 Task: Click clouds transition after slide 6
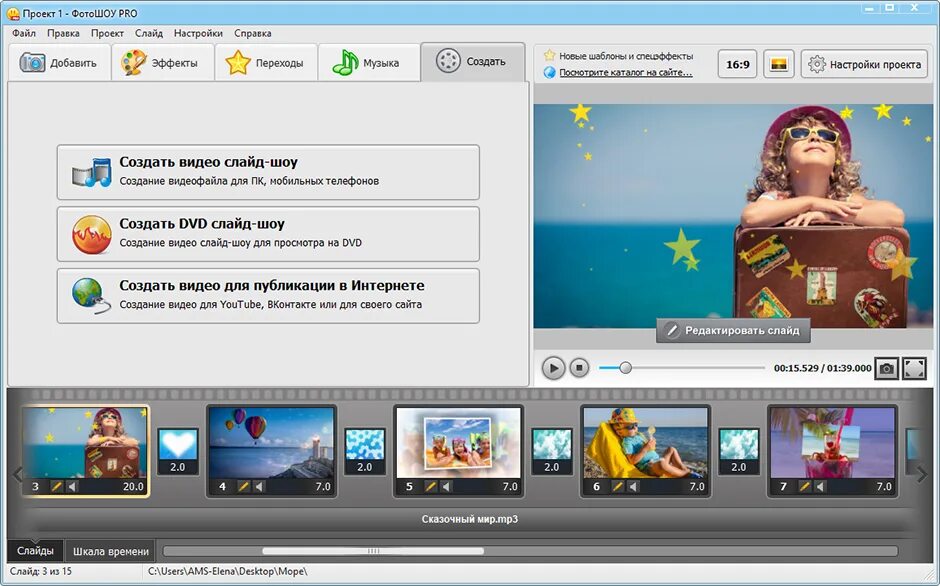click(x=739, y=451)
